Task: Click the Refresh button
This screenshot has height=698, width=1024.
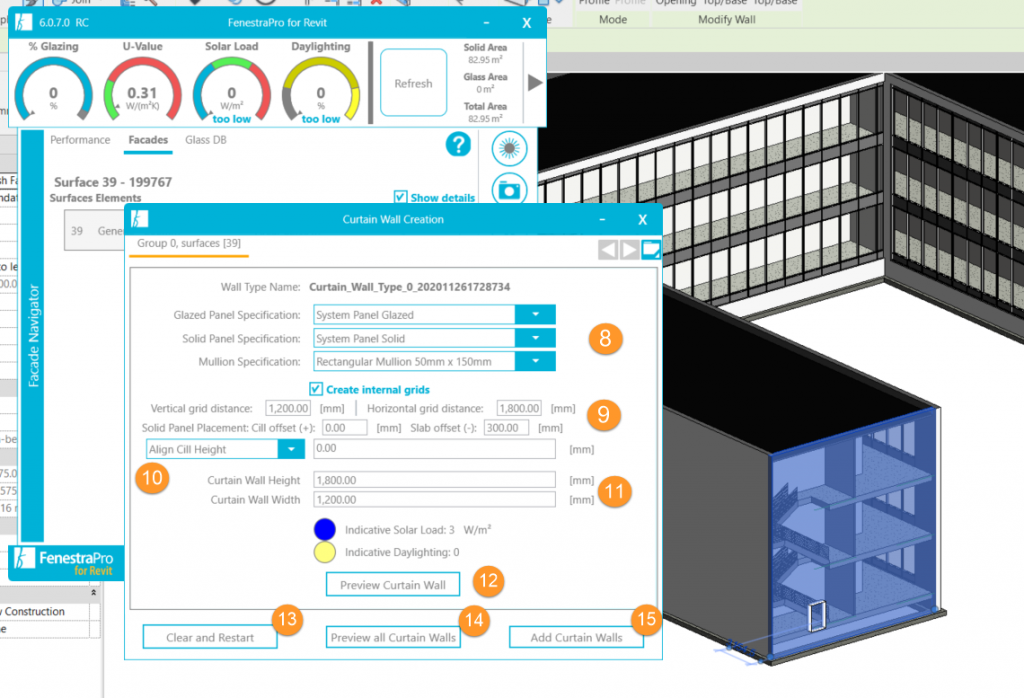Action: pos(413,83)
